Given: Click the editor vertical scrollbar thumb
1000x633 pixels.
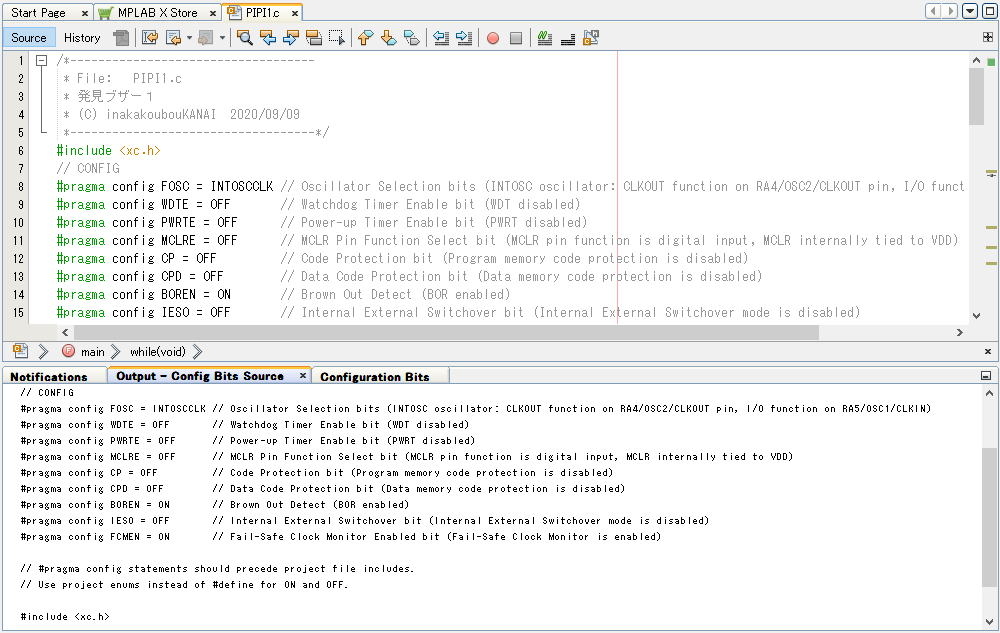Looking at the screenshot, I should 976,96.
